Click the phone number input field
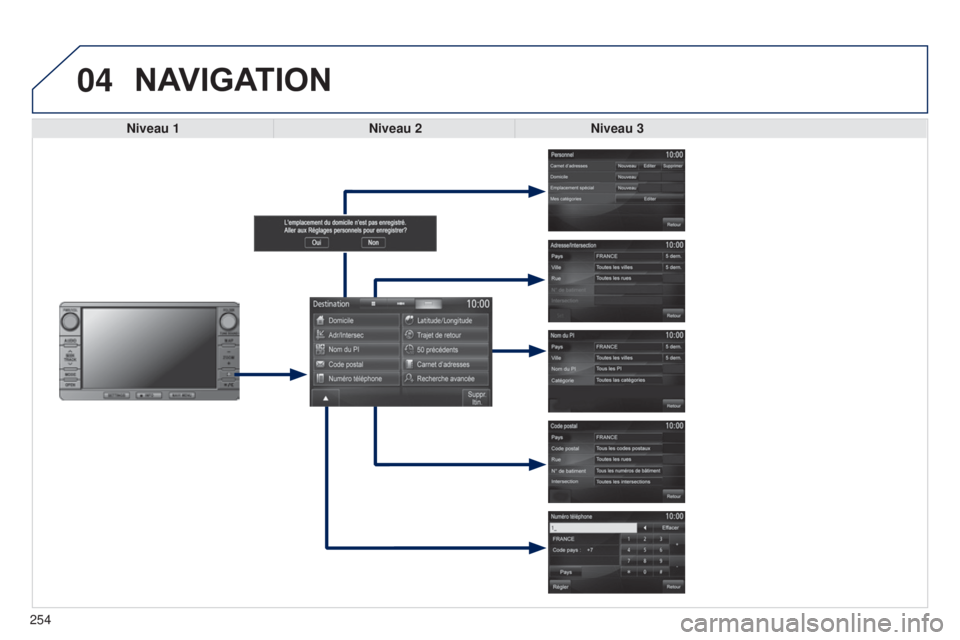This screenshot has height=640, width=960. [x=593, y=528]
